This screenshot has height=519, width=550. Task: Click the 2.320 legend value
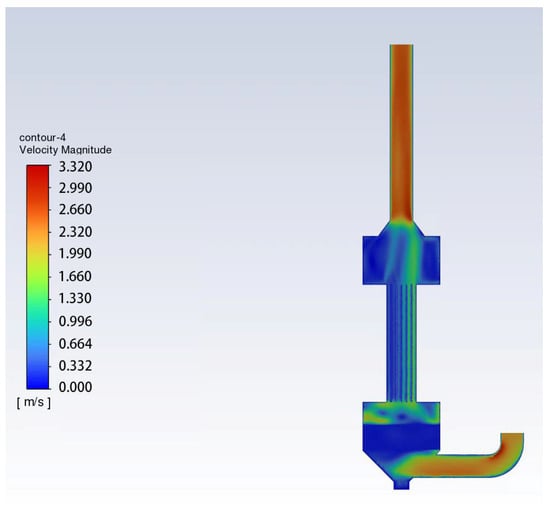point(75,232)
